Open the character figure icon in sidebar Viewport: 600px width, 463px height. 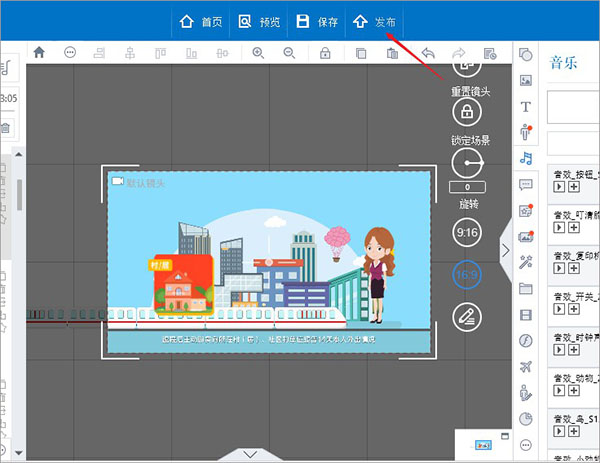[x=526, y=132]
